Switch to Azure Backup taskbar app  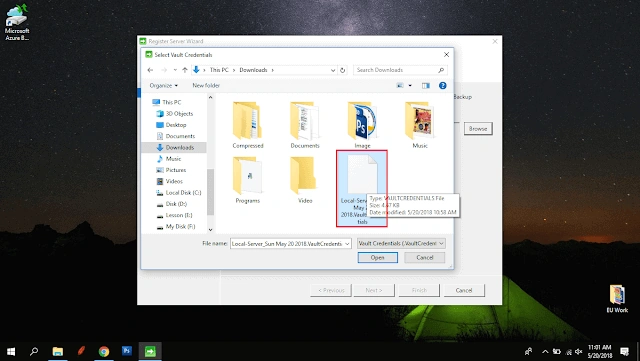(150, 351)
